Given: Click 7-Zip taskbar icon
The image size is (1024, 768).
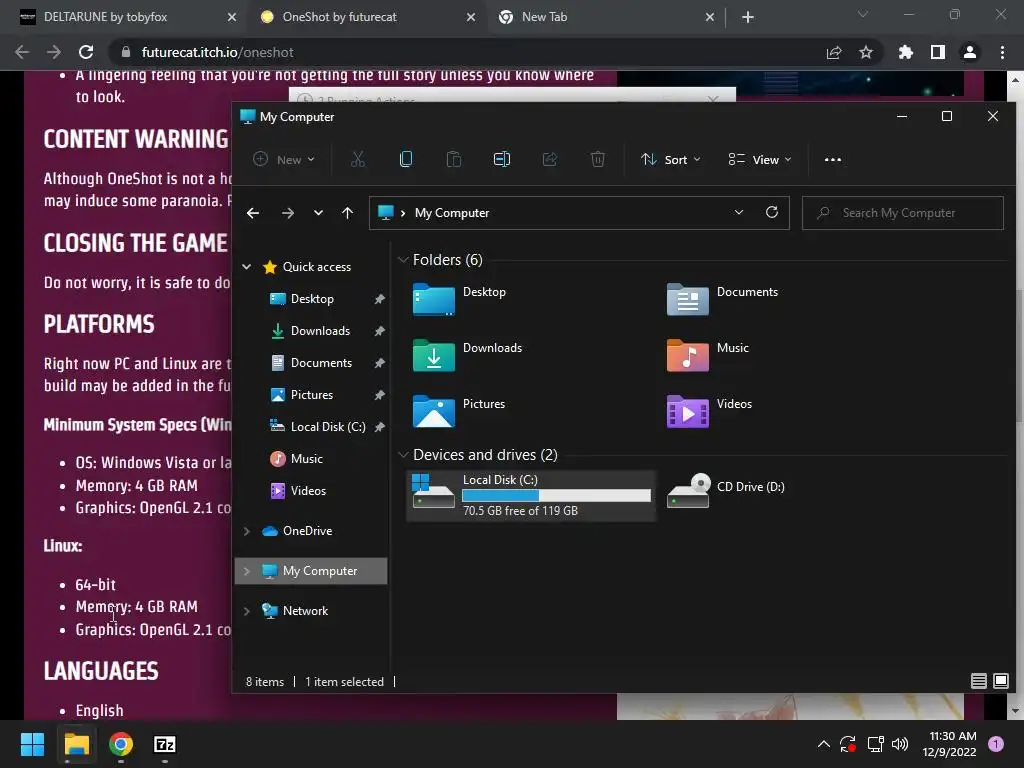Looking at the screenshot, I should point(165,744).
